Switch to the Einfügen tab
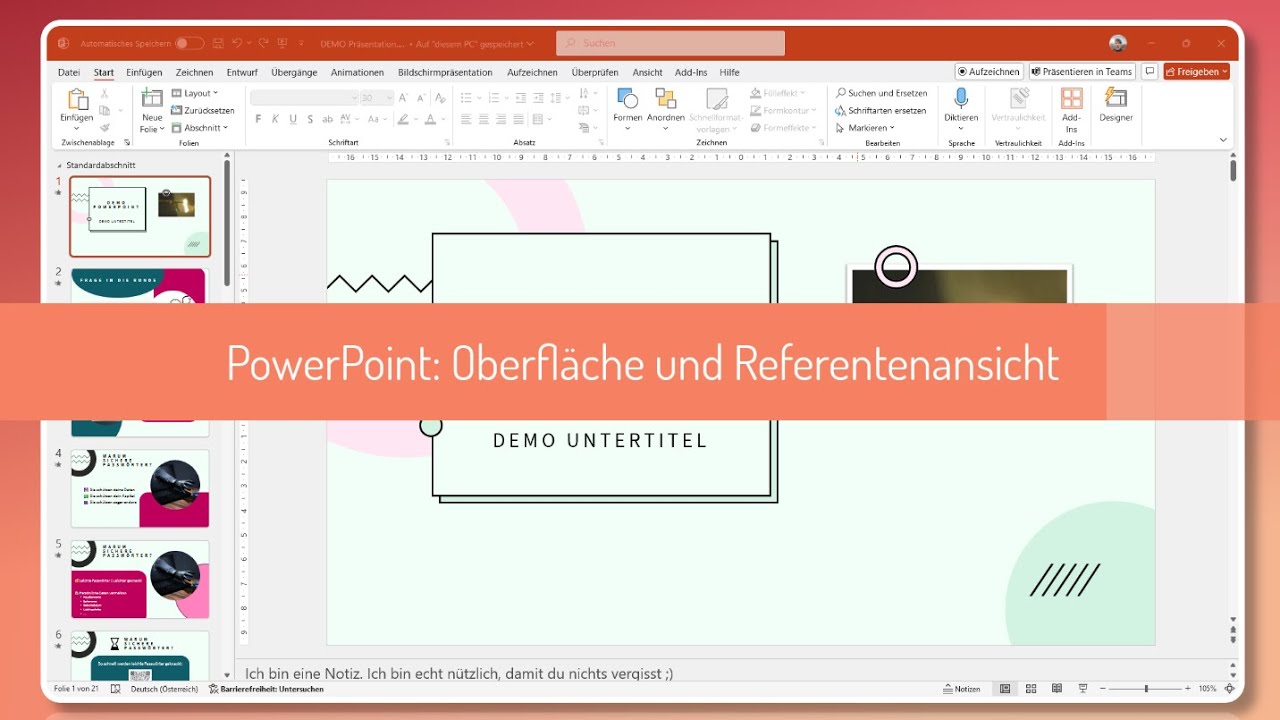 [144, 72]
